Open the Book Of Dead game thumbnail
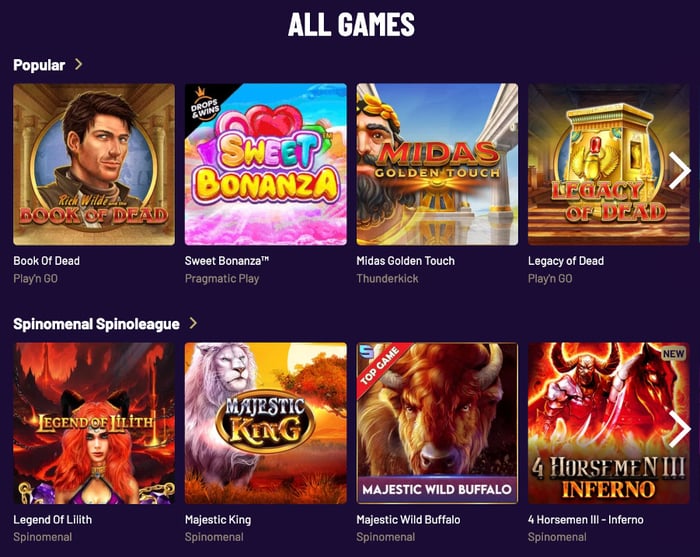This screenshot has width=700, height=557. [x=94, y=164]
